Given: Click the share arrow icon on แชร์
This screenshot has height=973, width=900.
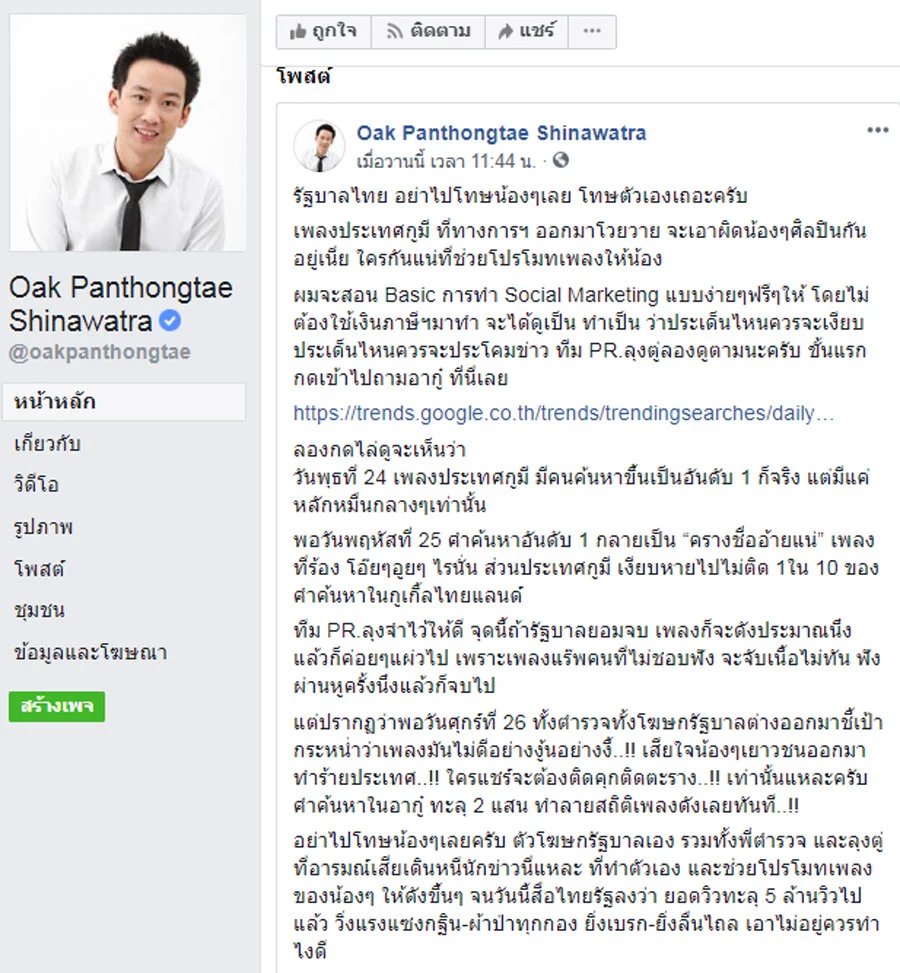Looking at the screenshot, I should 506,31.
